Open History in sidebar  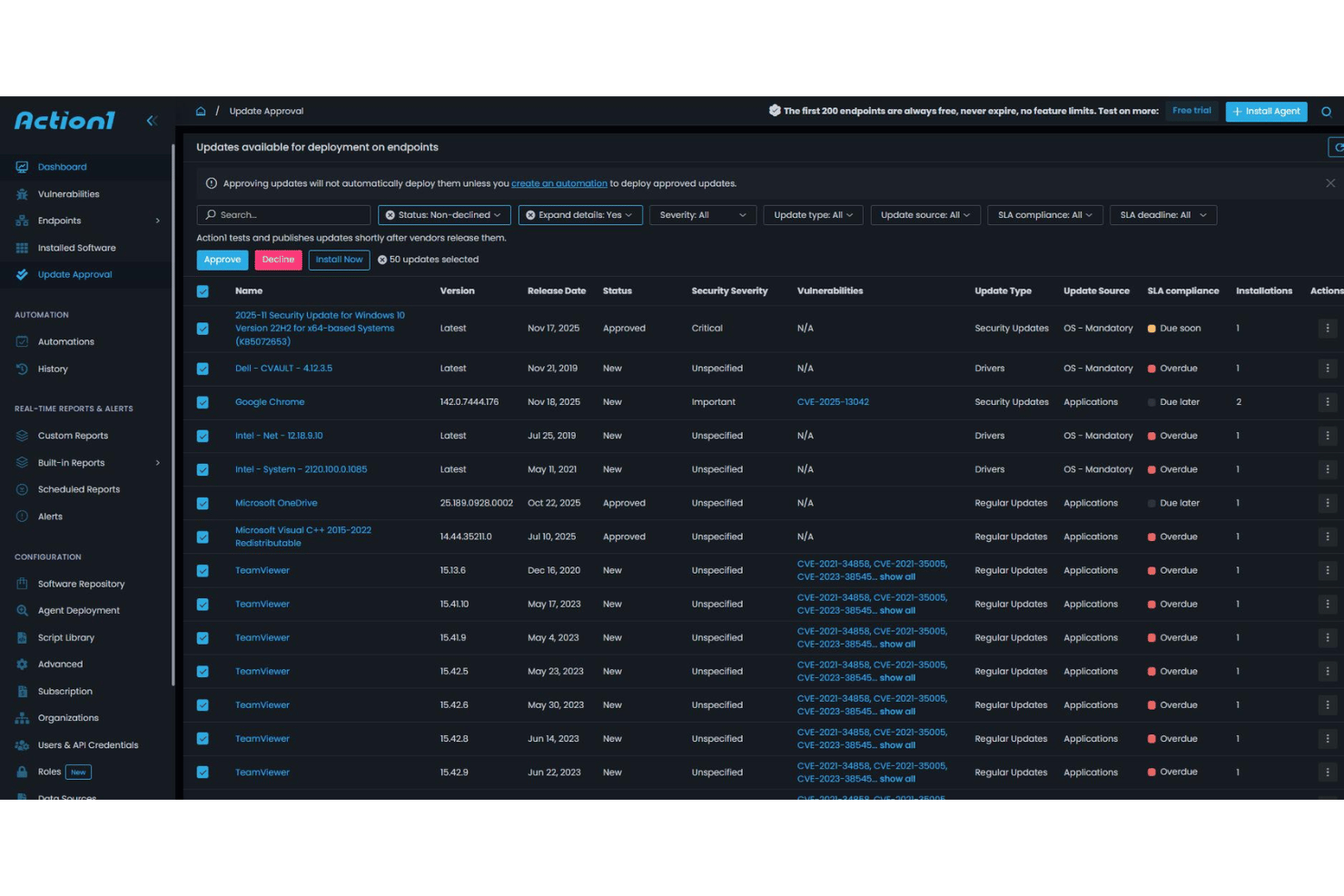53,369
